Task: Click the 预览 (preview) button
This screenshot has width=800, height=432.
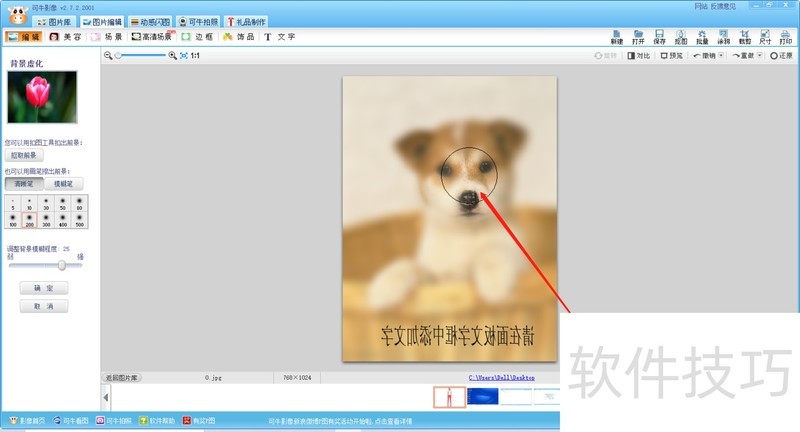Action: click(x=671, y=56)
